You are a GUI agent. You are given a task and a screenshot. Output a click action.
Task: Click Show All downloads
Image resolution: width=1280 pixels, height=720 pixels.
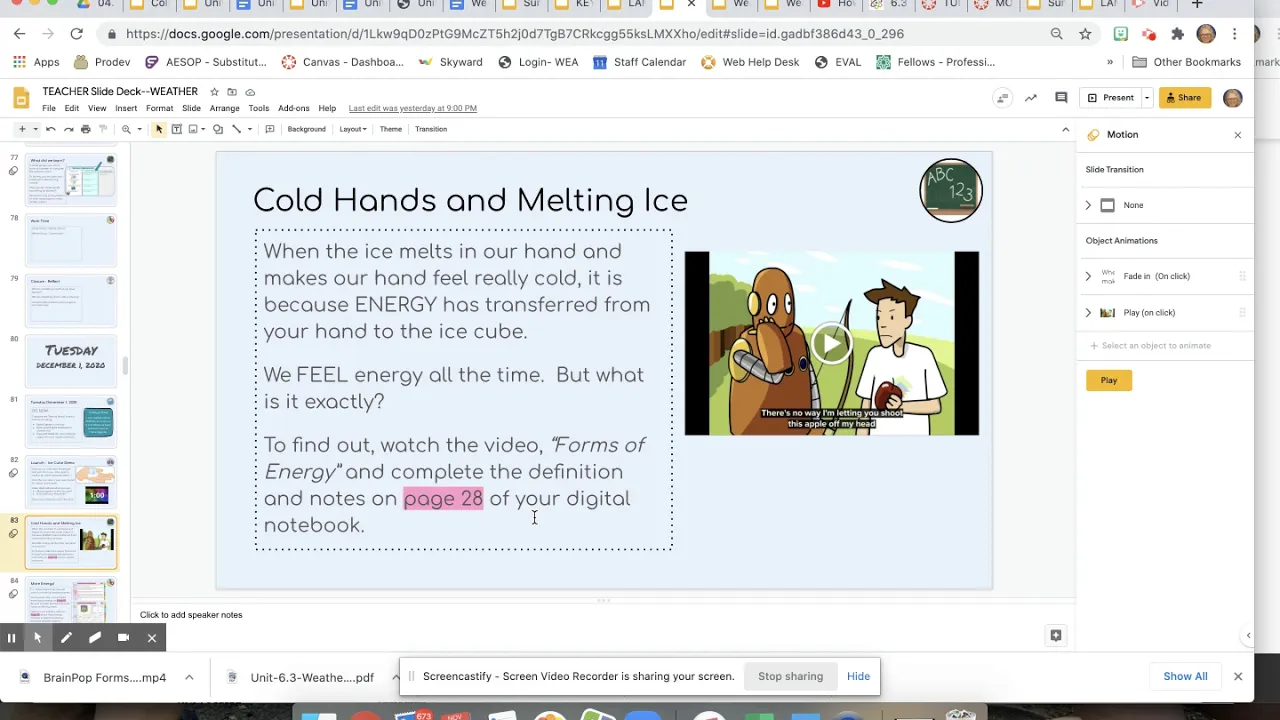click(x=1185, y=676)
